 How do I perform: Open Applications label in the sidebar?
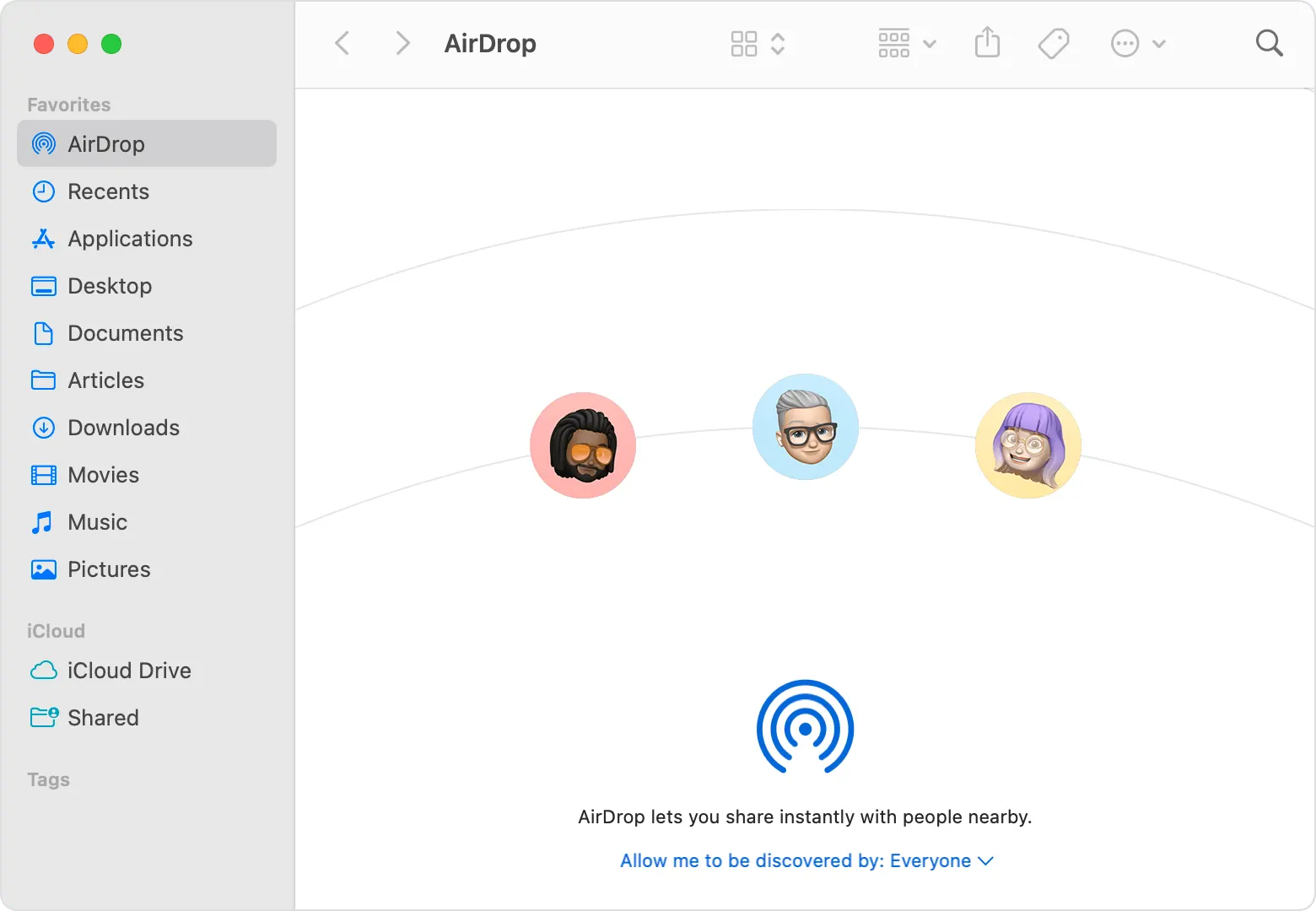pyautogui.click(x=130, y=240)
